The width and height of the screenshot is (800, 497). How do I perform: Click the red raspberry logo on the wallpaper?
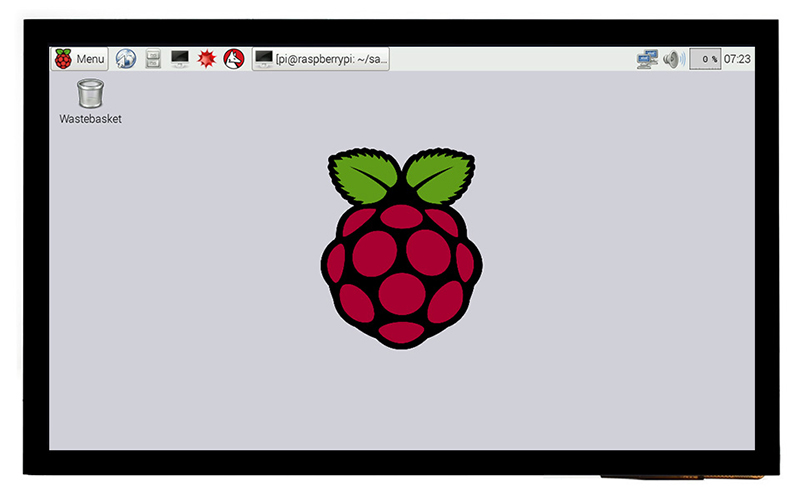[x=402, y=270]
